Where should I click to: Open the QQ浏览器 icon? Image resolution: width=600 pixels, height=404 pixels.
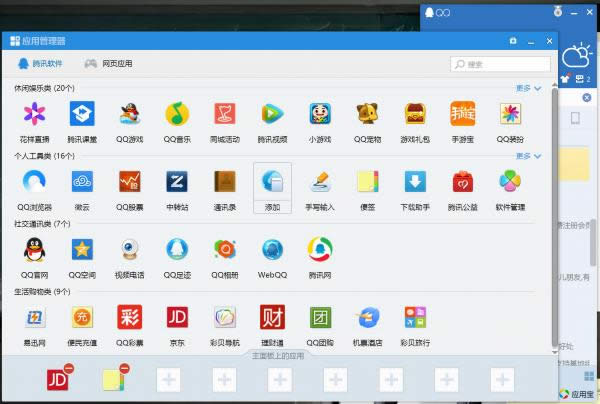point(34,183)
